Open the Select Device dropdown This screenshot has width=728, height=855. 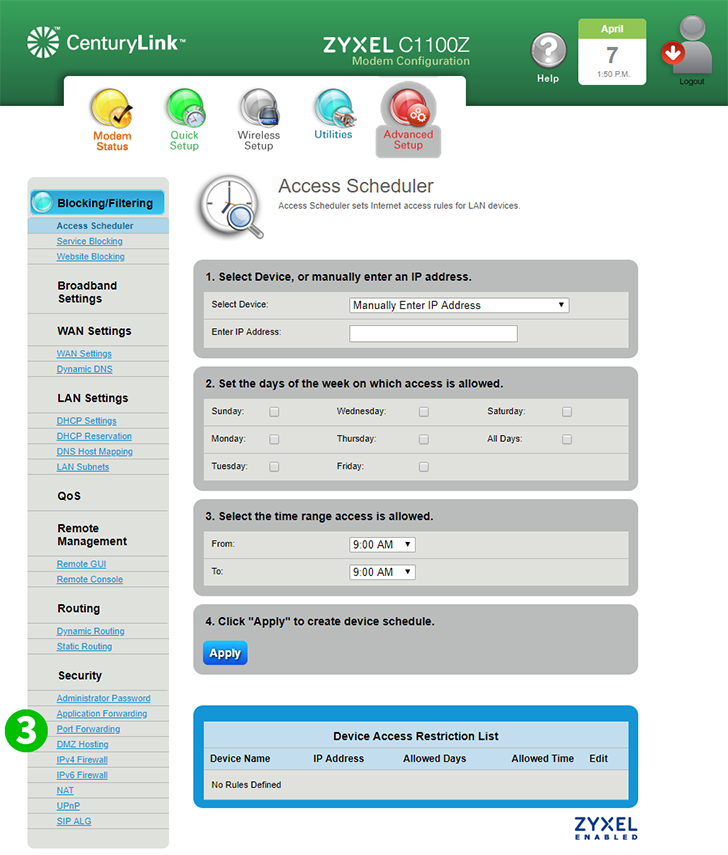pos(459,305)
